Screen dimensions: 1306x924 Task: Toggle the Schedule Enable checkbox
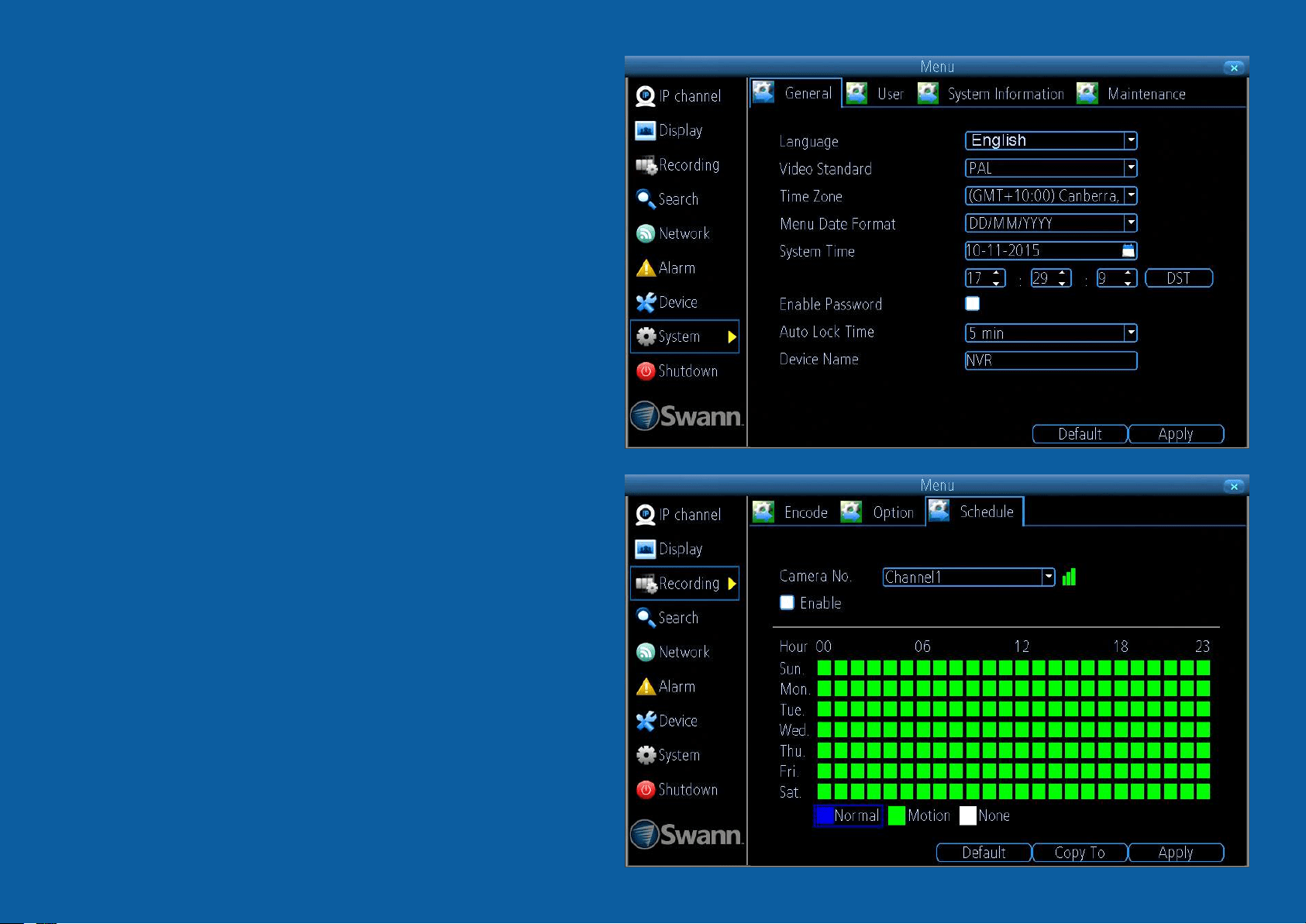pos(787,602)
